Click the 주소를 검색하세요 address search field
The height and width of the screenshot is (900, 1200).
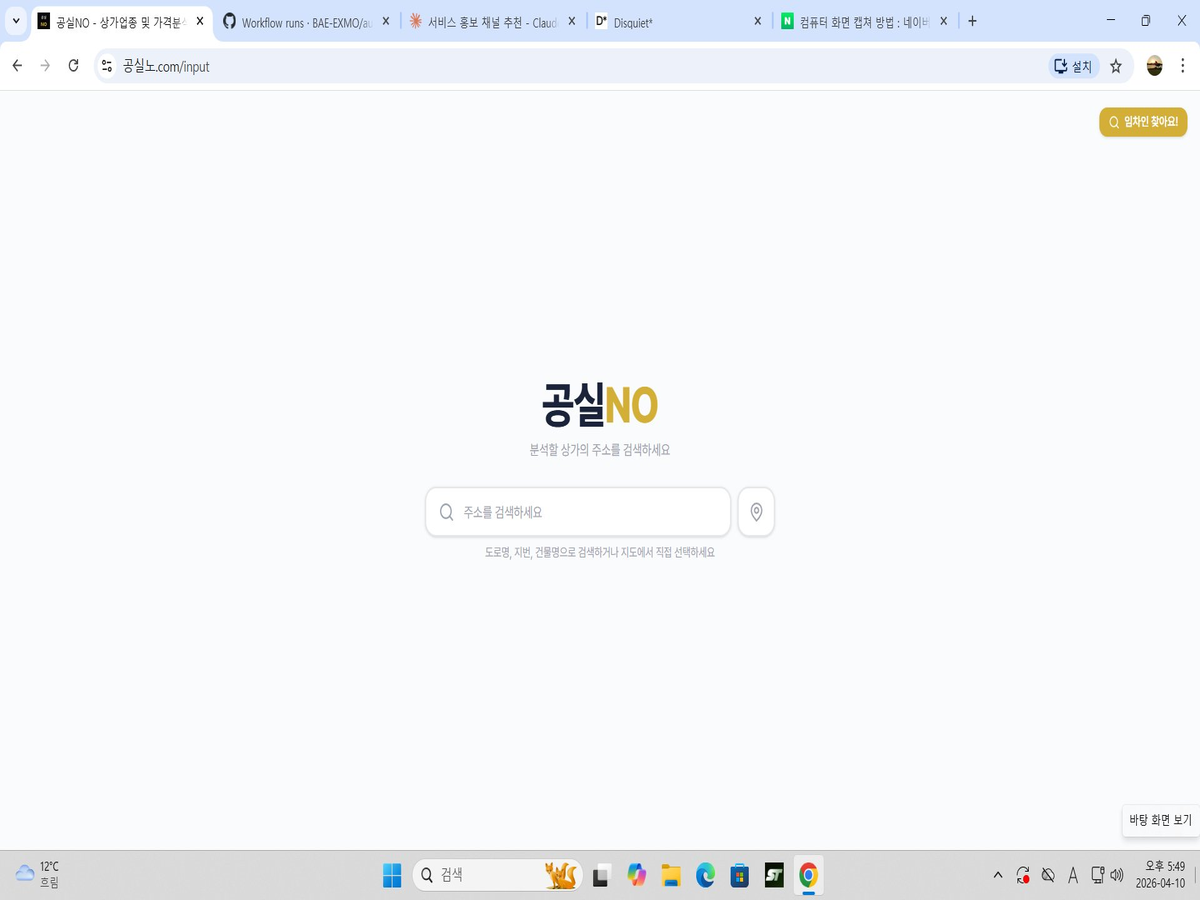(578, 512)
